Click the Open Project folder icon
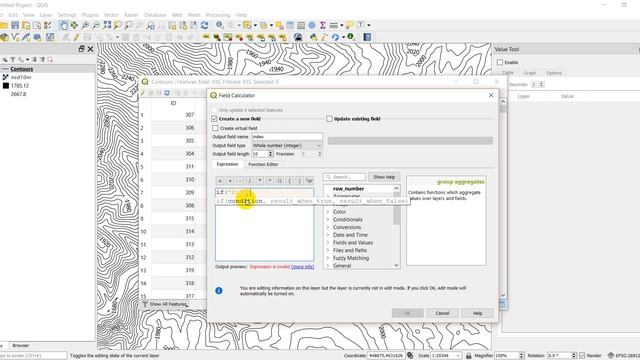The image size is (640, 360). (4, 25)
